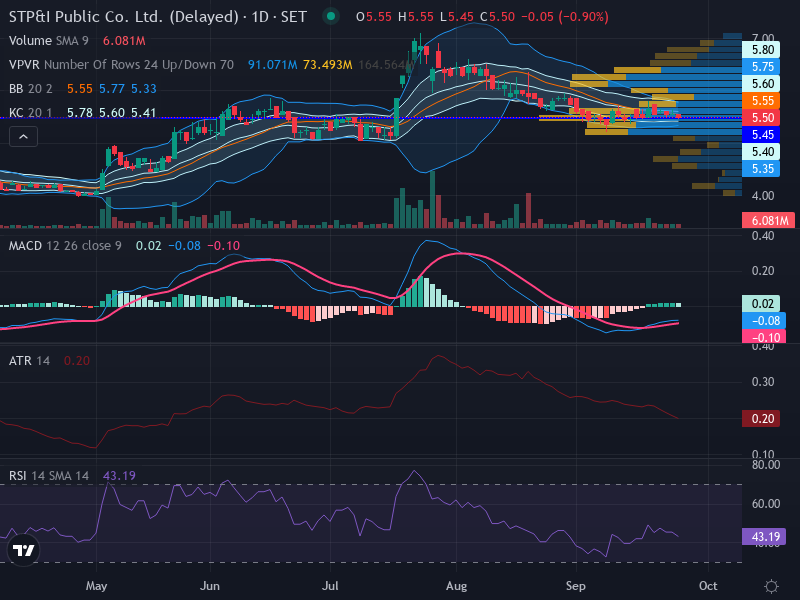The width and height of the screenshot is (800, 600).
Task: Click the 0.20 ATR value axis label
Action: [761, 419]
